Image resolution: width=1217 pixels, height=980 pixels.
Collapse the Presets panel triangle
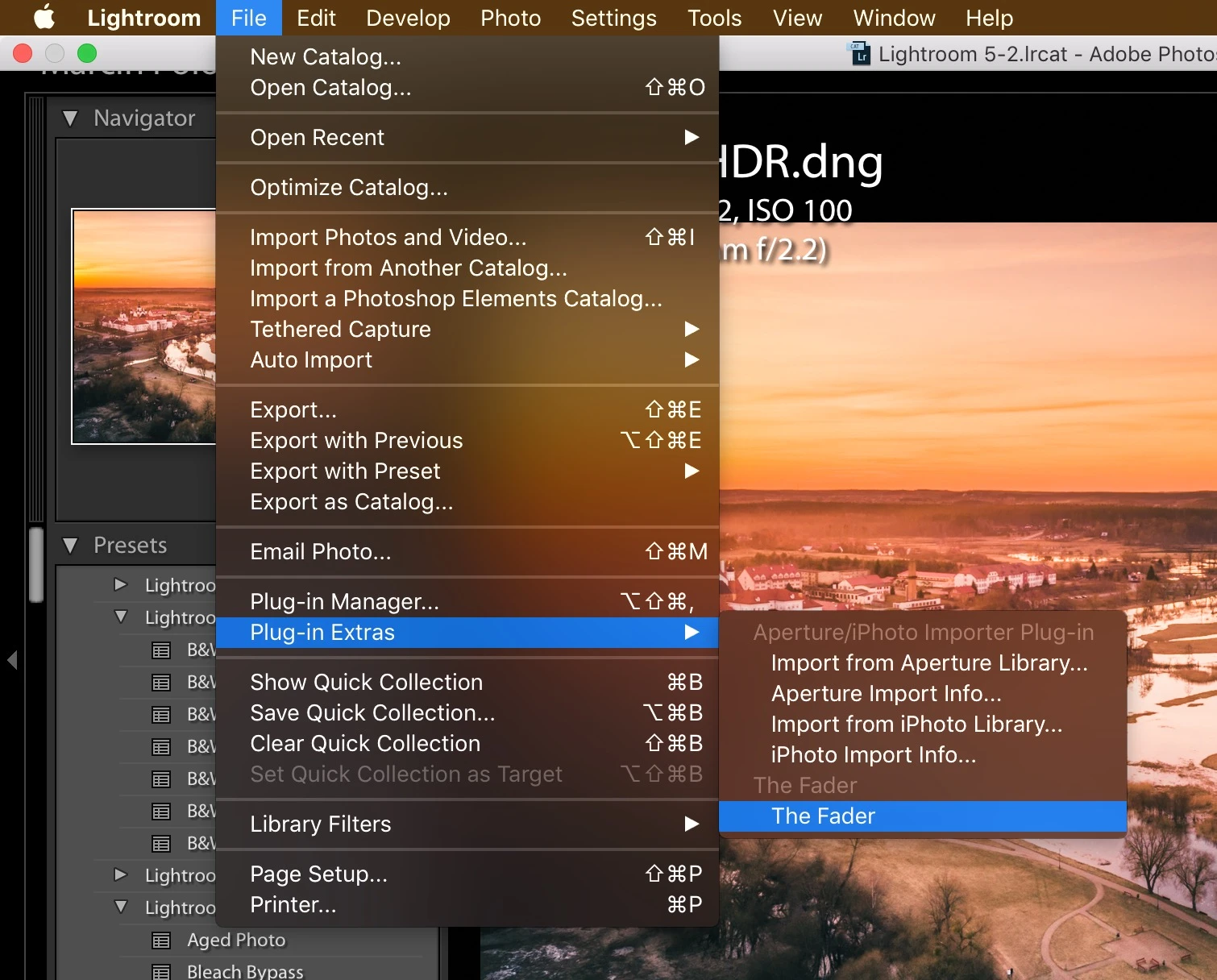(x=70, y=546)
